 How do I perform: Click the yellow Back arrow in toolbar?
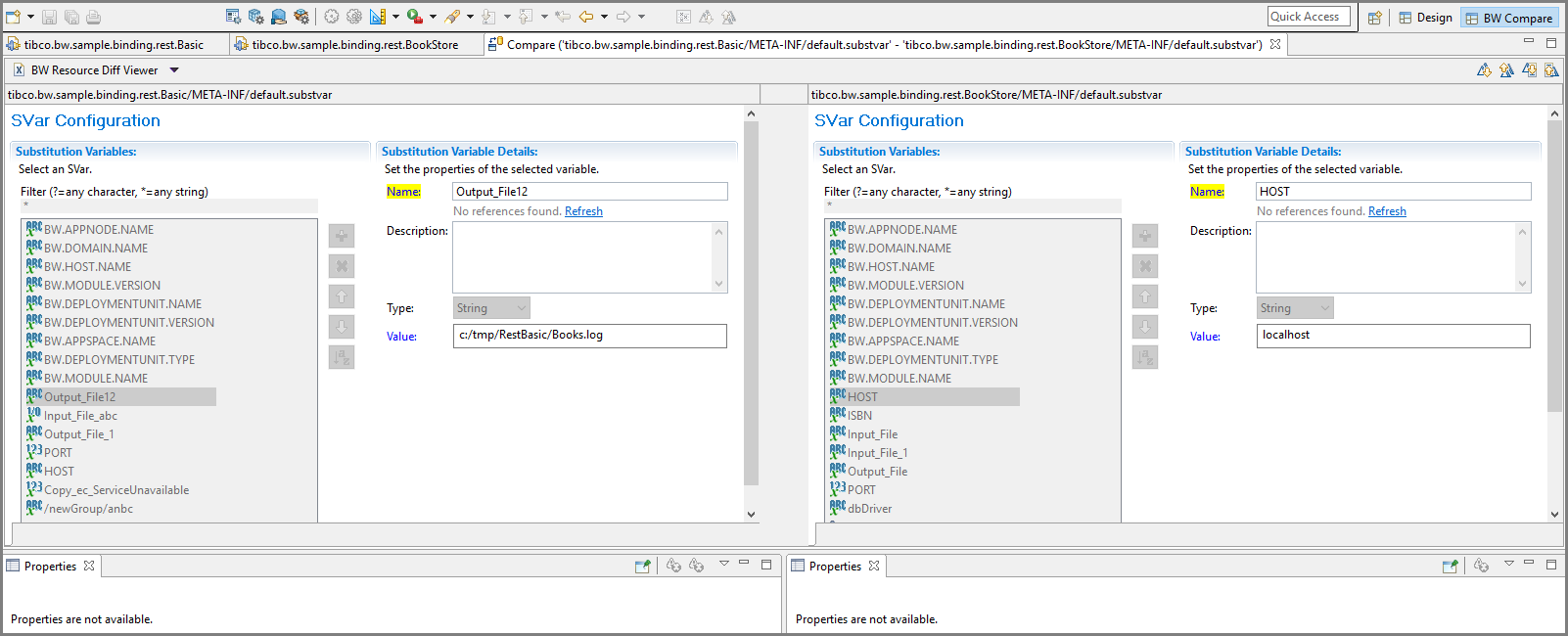click(586, 17)
